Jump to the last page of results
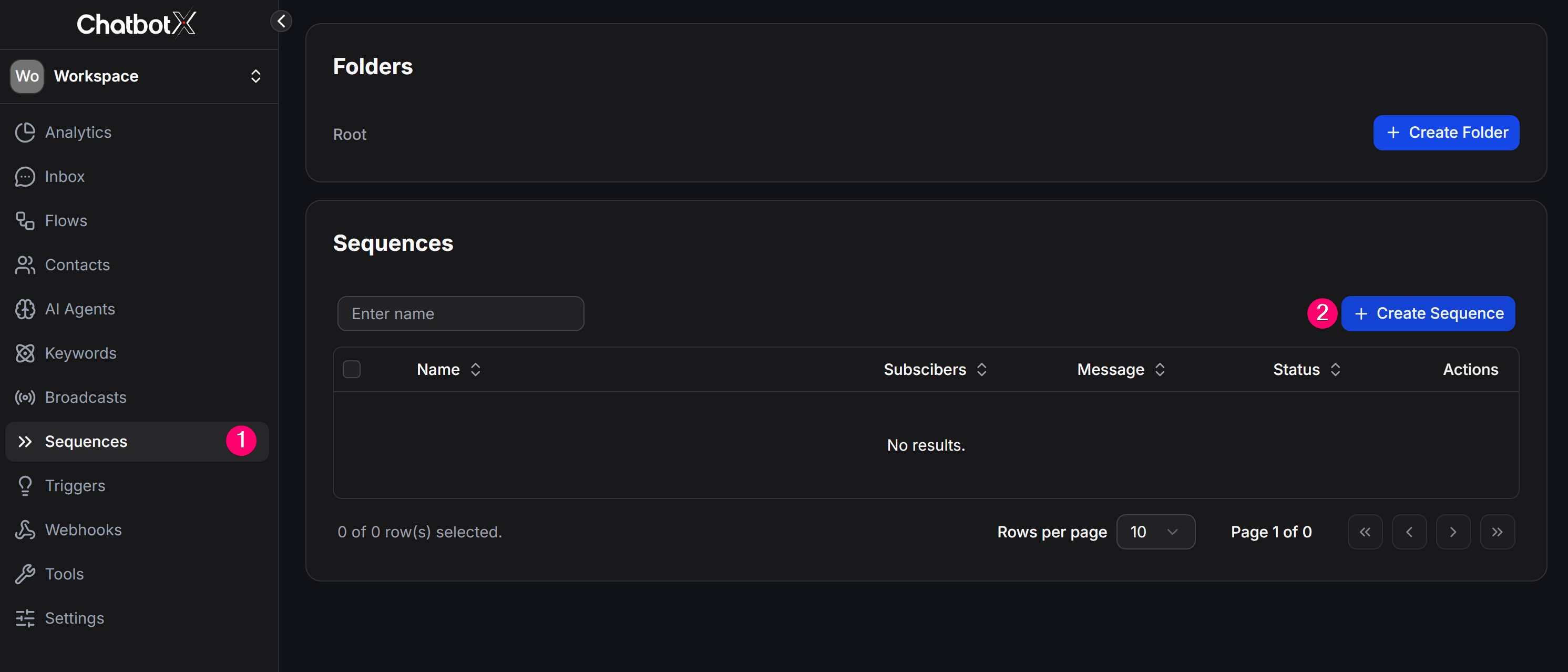 tap(1498, 532)
